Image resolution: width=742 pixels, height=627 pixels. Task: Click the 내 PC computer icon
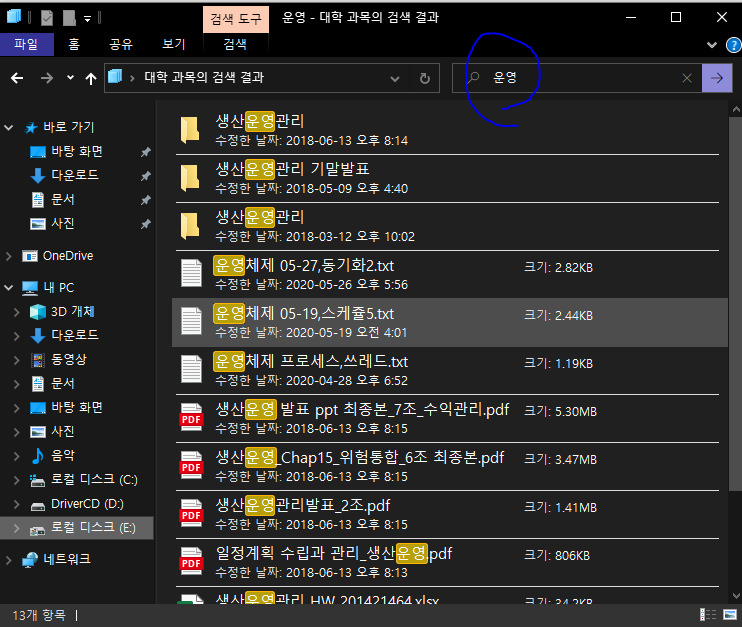[30, 288]
